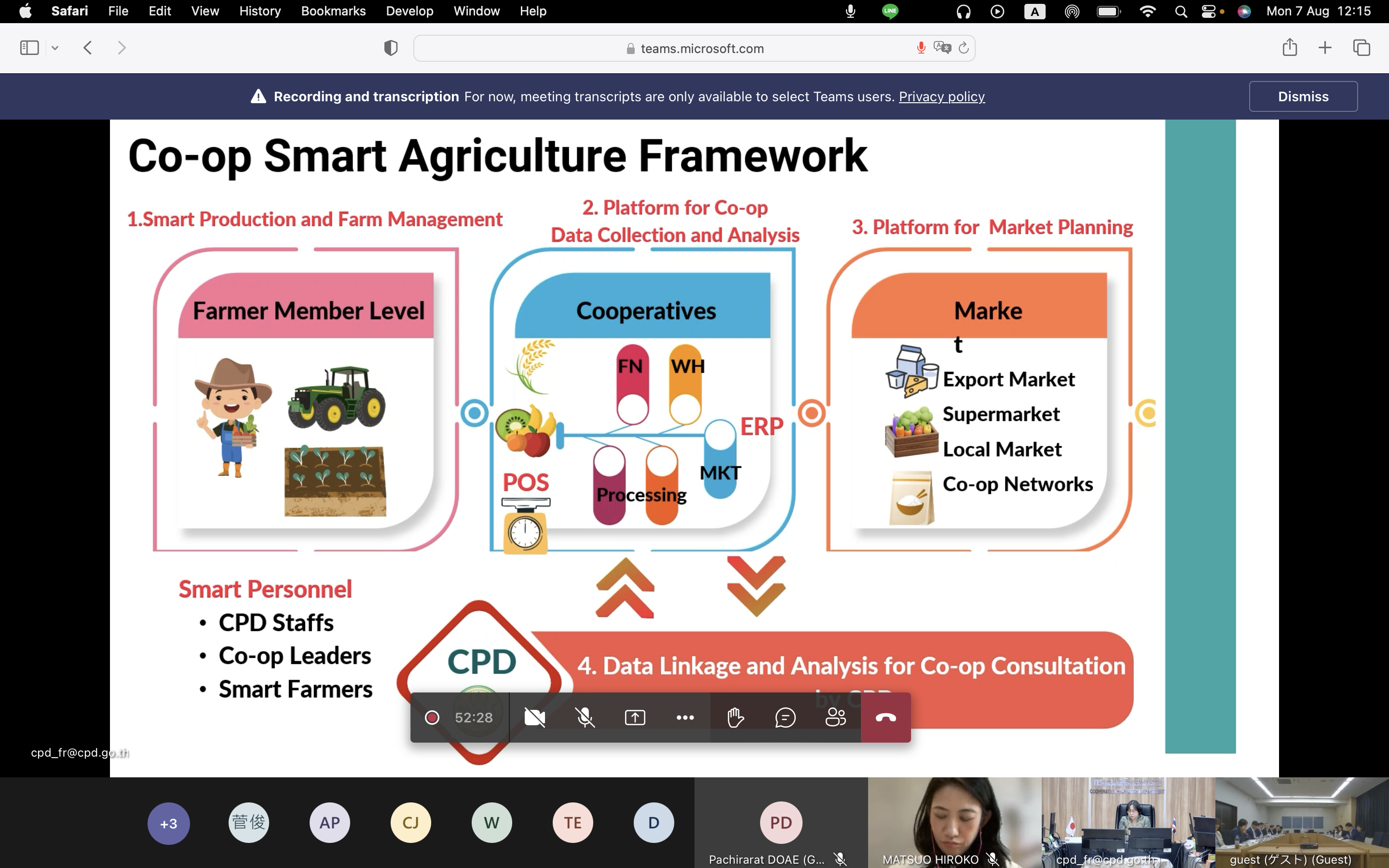Click the teams.microsoft.com address field

[x=694, y=48]
